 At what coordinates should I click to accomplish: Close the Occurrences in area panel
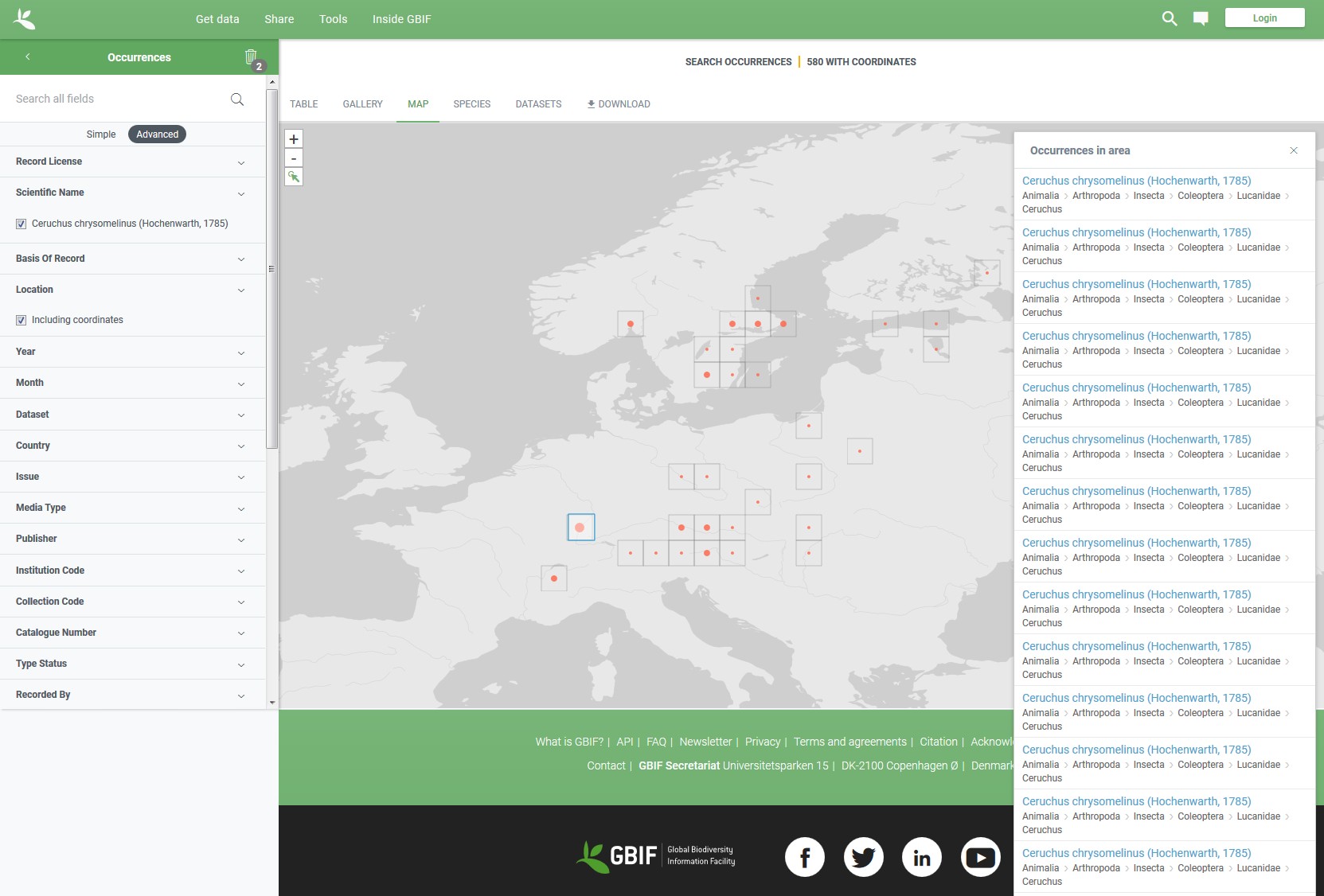click(x=1294, y=150)
